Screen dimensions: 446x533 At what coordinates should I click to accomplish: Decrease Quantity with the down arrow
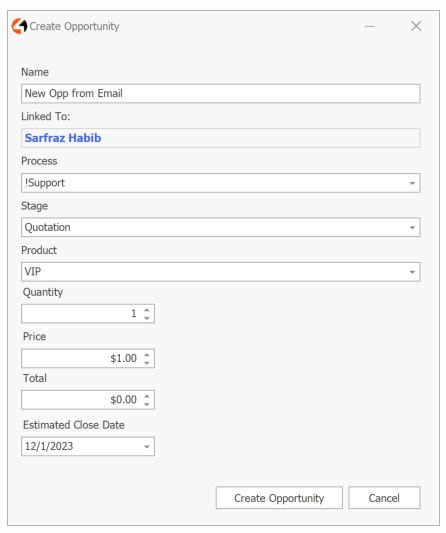147,318
